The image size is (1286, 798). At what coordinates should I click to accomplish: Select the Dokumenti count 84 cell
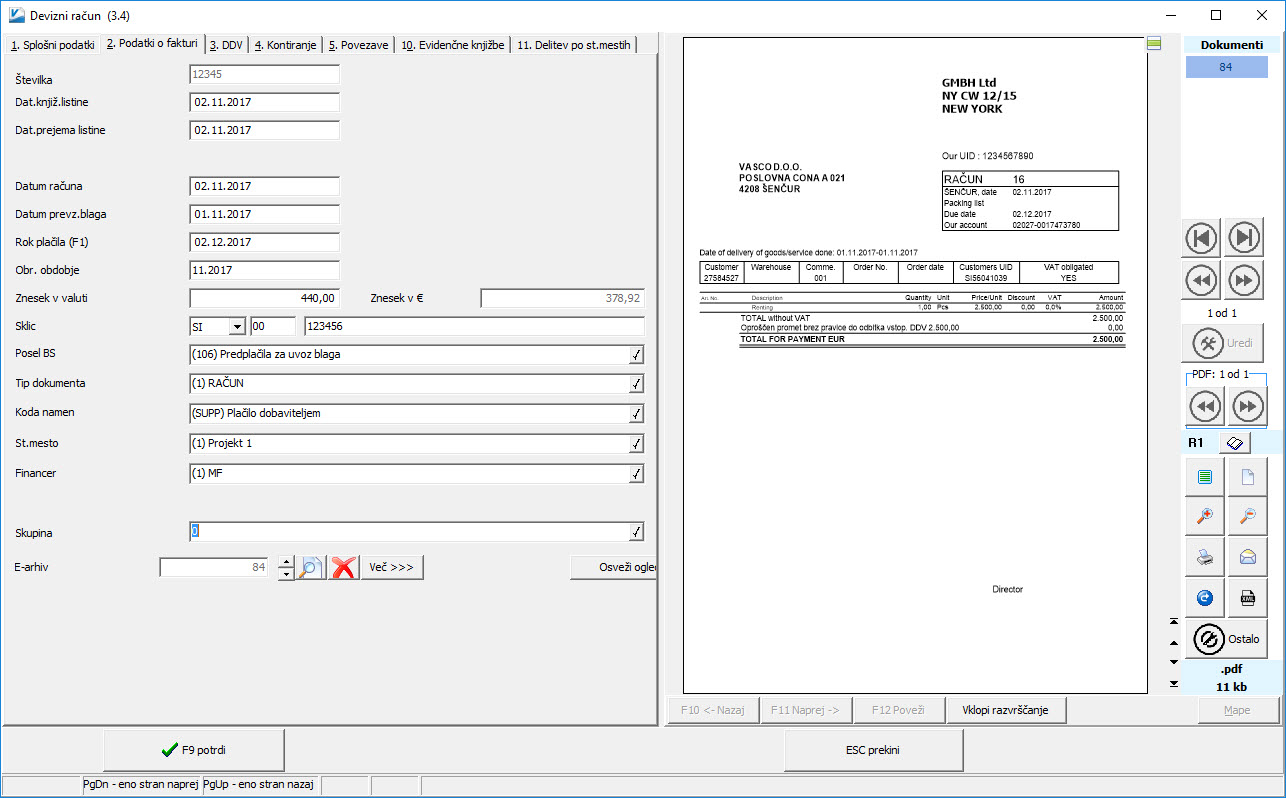pyautogui.click(x=1225, y=67)
